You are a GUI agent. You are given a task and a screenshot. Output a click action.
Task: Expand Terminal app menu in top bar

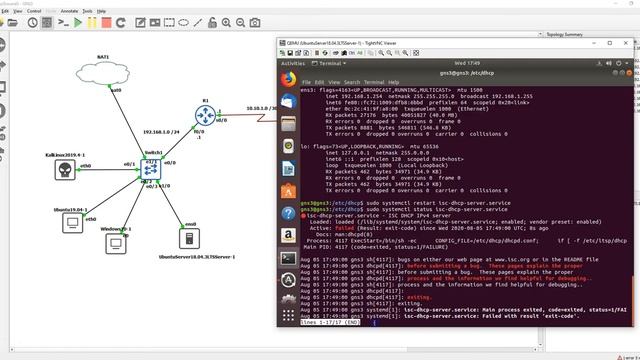click(x=329, y=64)
